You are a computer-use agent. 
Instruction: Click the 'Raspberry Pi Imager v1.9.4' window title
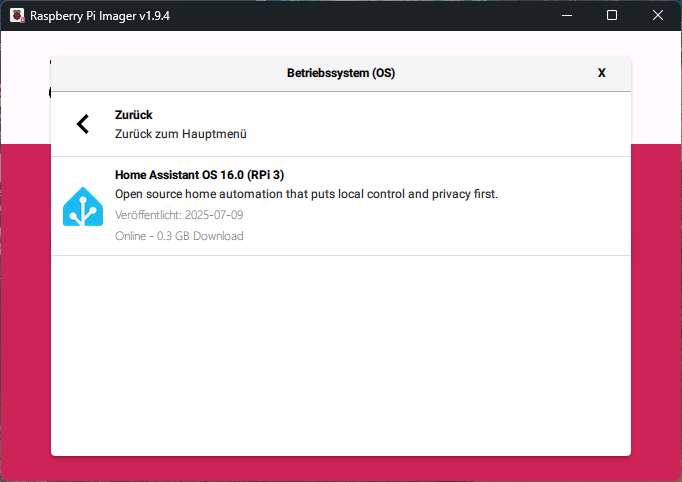pyautogui.click(x=100, y=16)
